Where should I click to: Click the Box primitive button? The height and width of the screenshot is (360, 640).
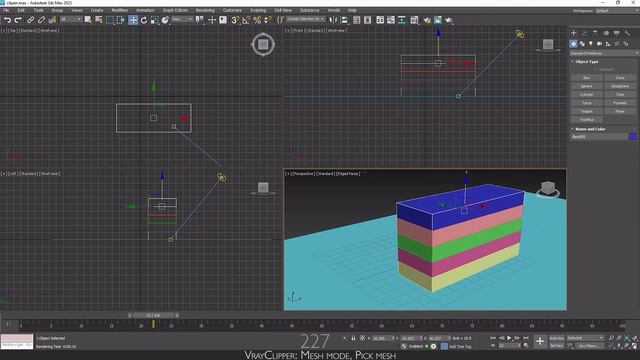tap(587, 78)
